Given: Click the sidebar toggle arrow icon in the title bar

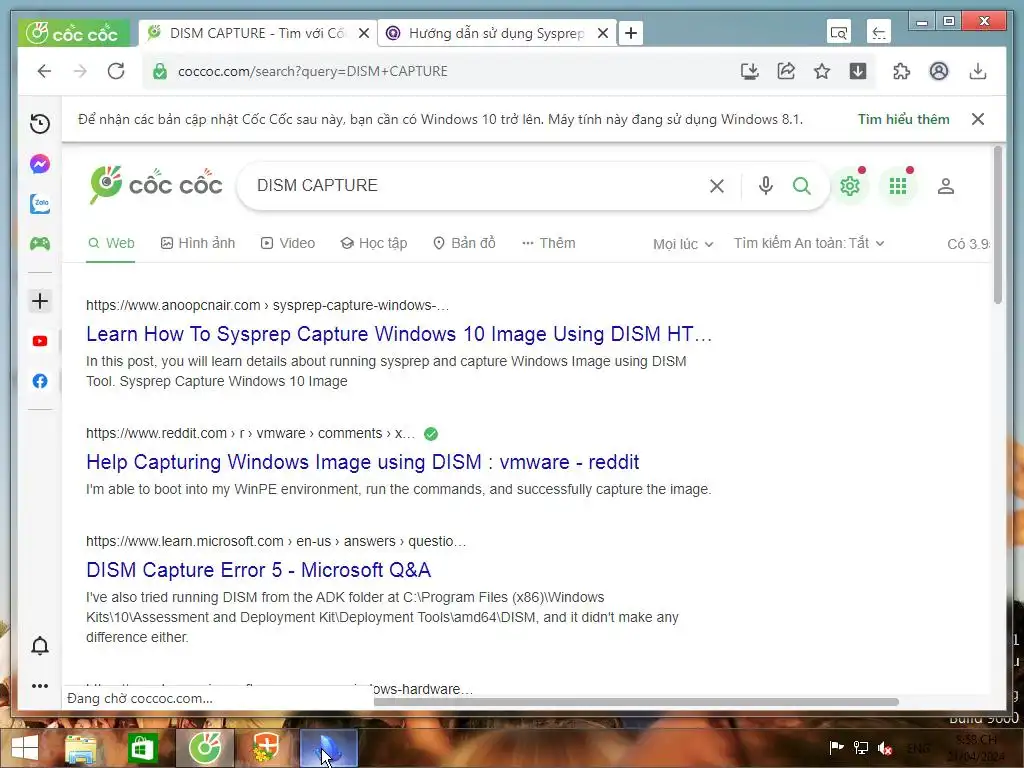Looking at the screenshot, I should [879, 33].
